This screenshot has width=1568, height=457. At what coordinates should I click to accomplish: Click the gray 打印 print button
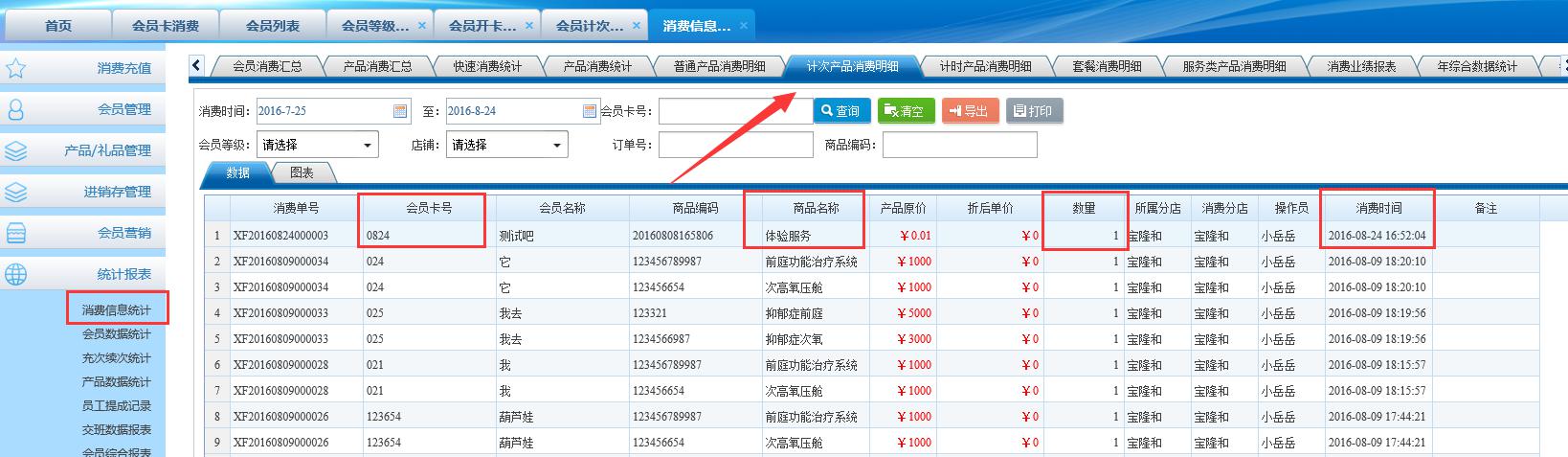[1034, 111]
